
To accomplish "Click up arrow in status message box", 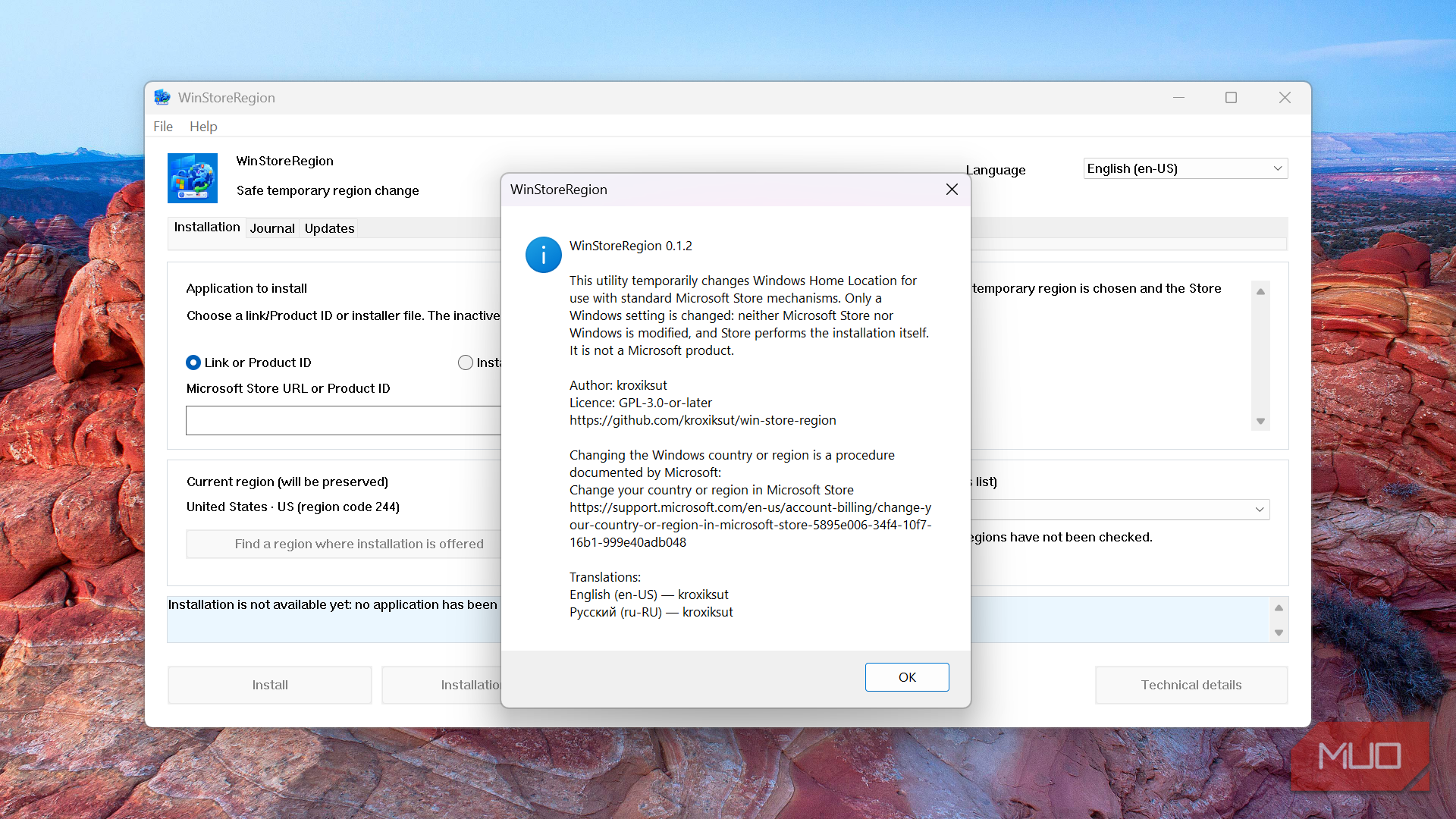I will point(1279,607).
